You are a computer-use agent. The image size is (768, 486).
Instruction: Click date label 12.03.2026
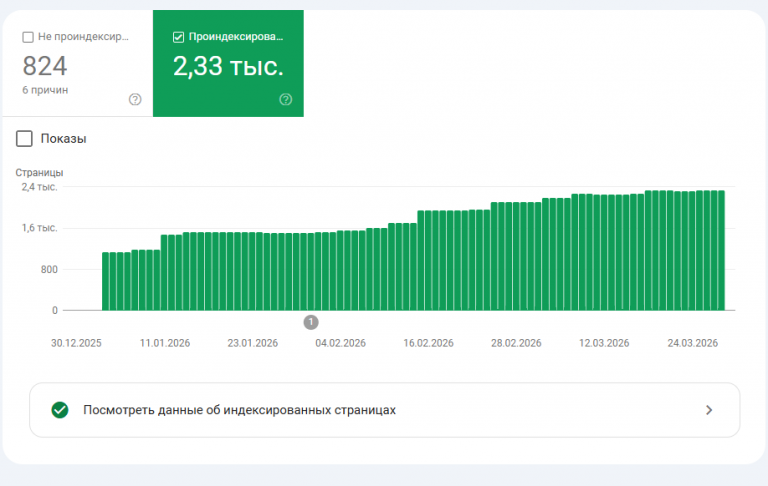click(604, 343)
